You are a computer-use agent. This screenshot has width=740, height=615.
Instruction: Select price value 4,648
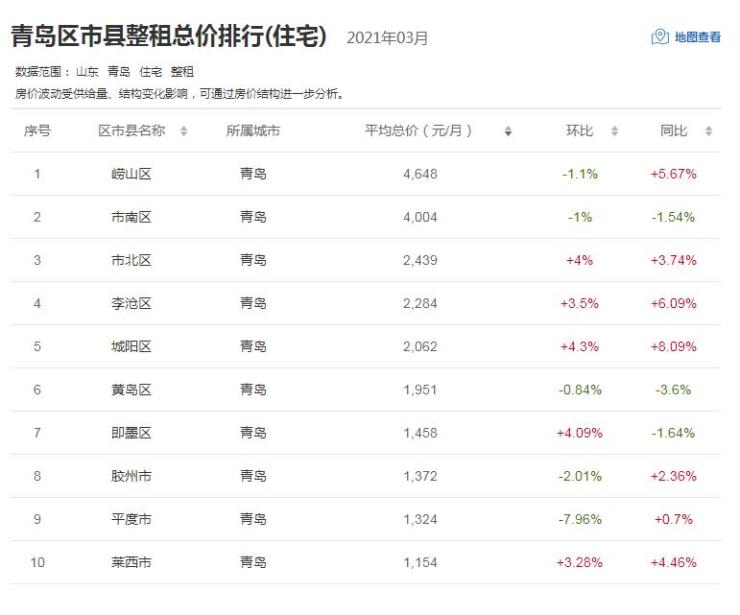click(420, 174)
